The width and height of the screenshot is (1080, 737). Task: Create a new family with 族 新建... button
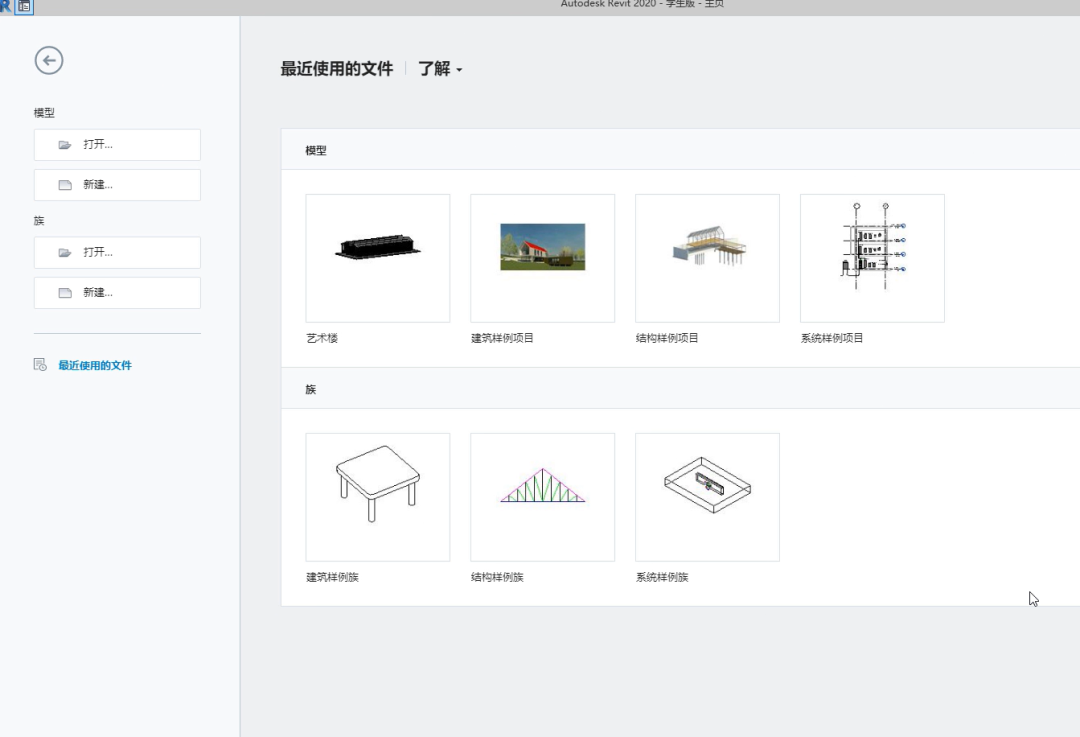[x=117, y=293]
